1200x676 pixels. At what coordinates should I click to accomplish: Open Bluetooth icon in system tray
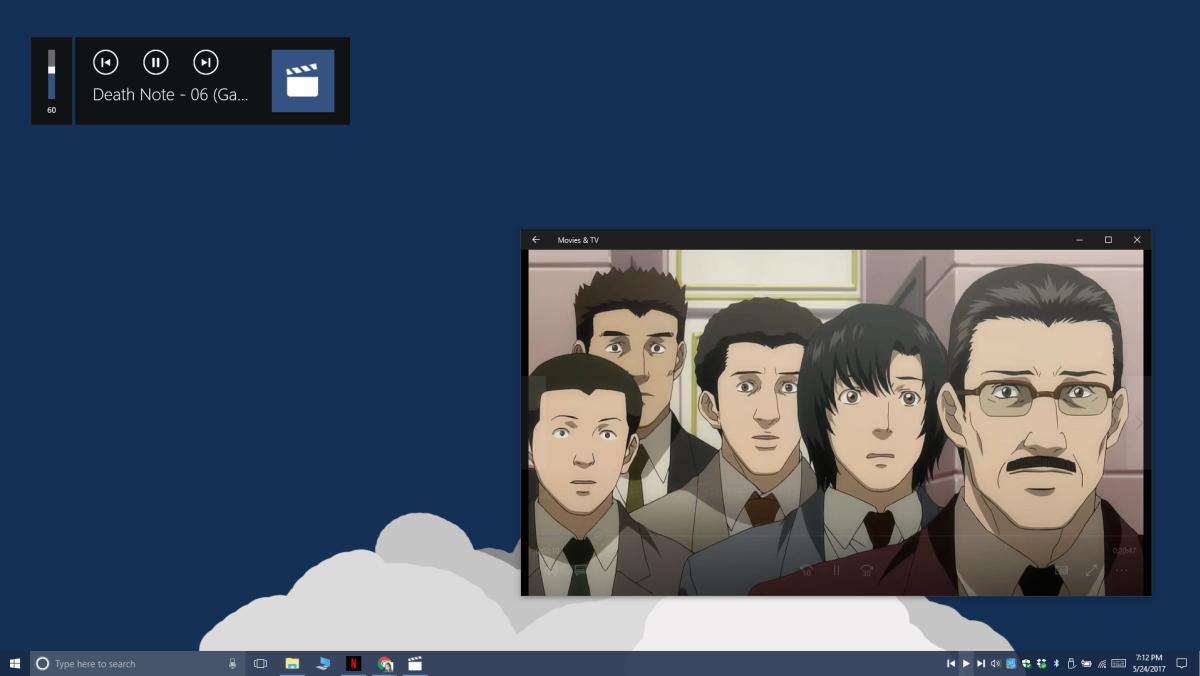1056,663
